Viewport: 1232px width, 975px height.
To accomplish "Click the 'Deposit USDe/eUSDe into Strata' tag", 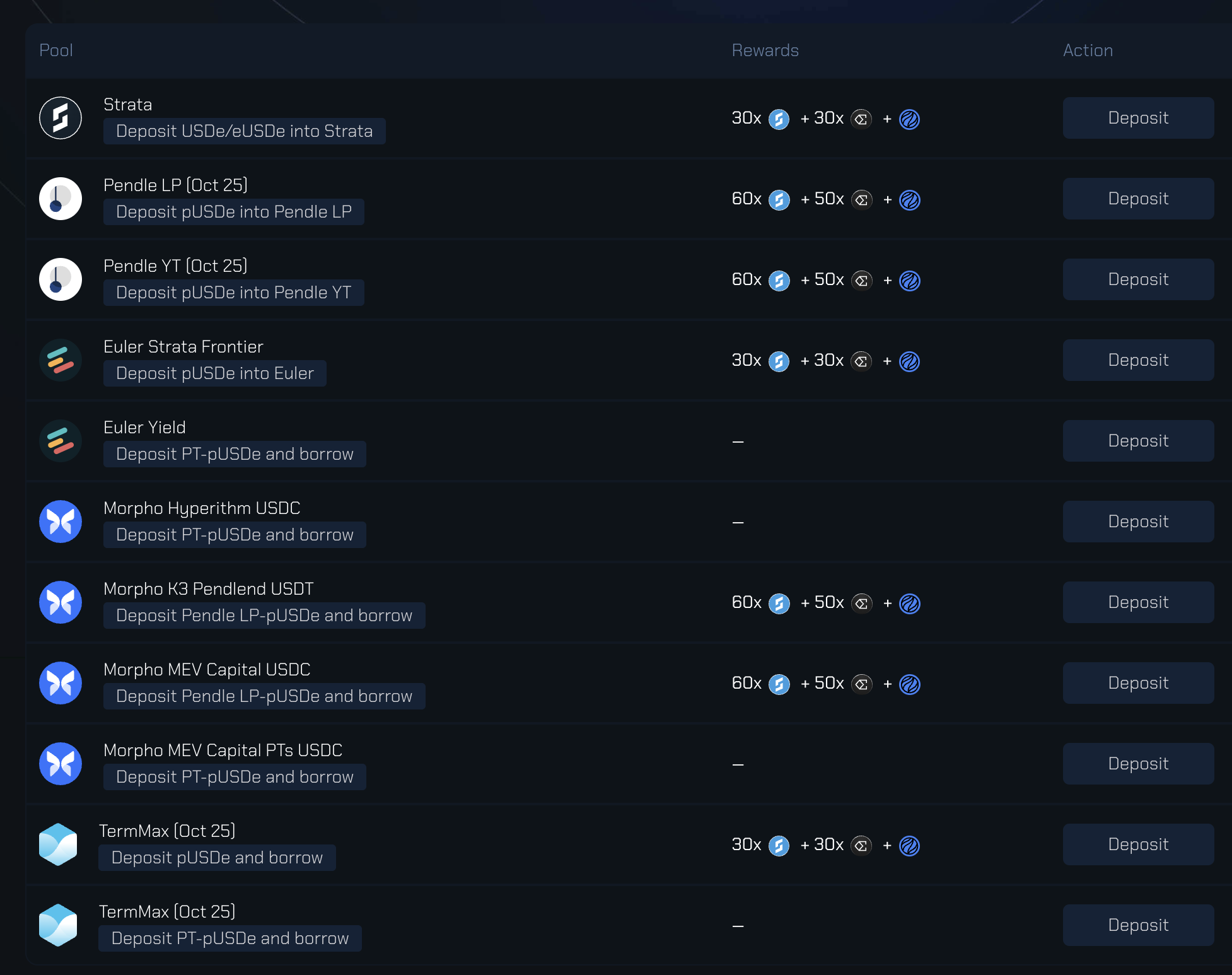I will pyautogui.click(x=244, y=131).
